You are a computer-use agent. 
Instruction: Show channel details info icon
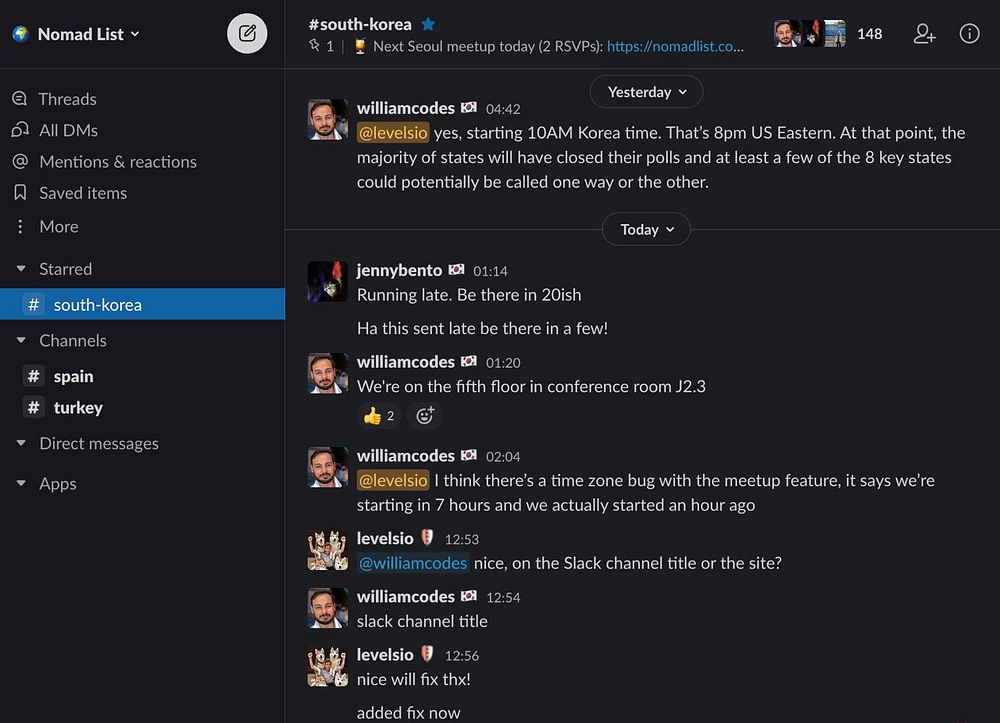(x=969, y=34)
